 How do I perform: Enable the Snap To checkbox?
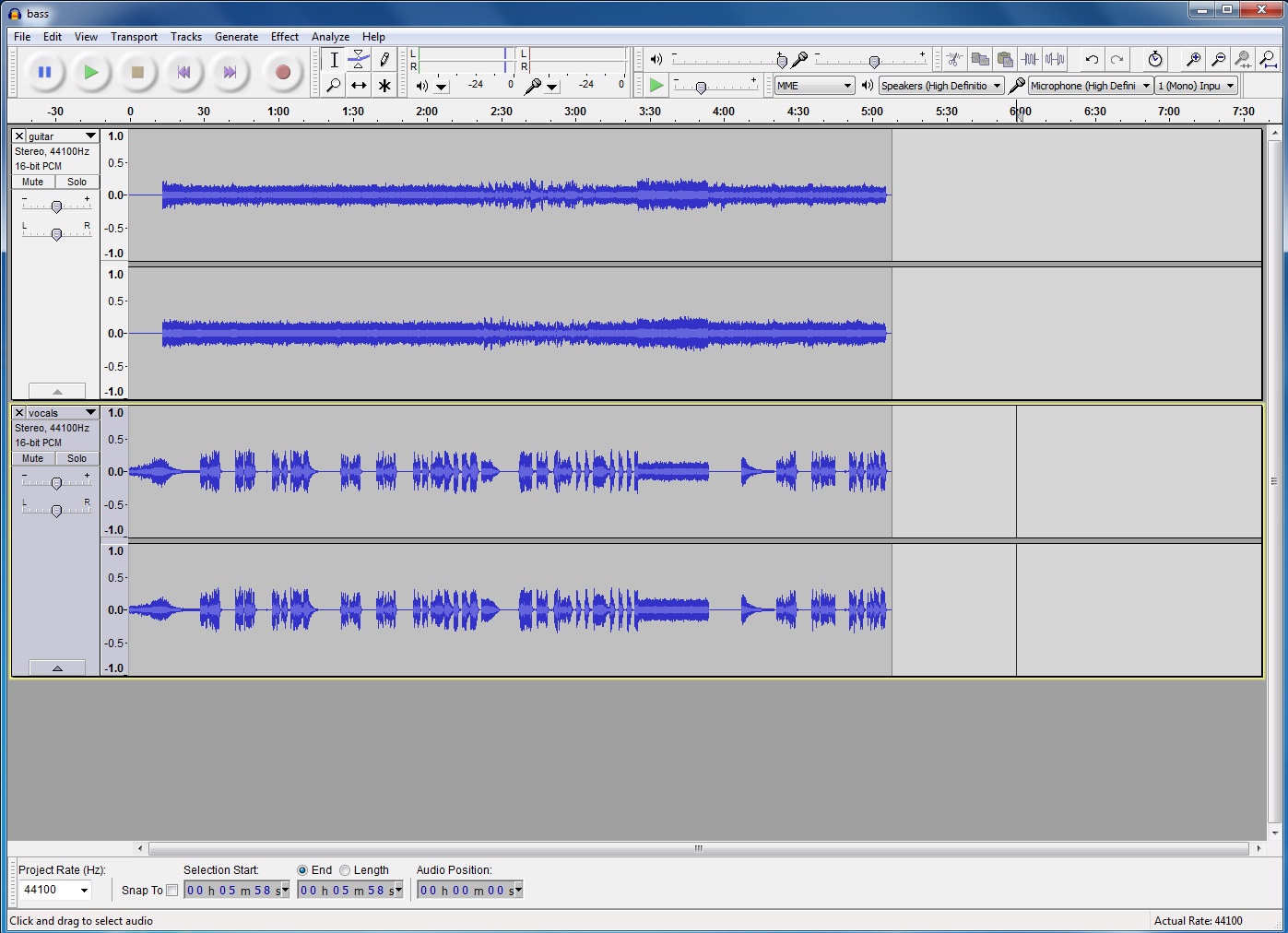[x=171, y=891]
